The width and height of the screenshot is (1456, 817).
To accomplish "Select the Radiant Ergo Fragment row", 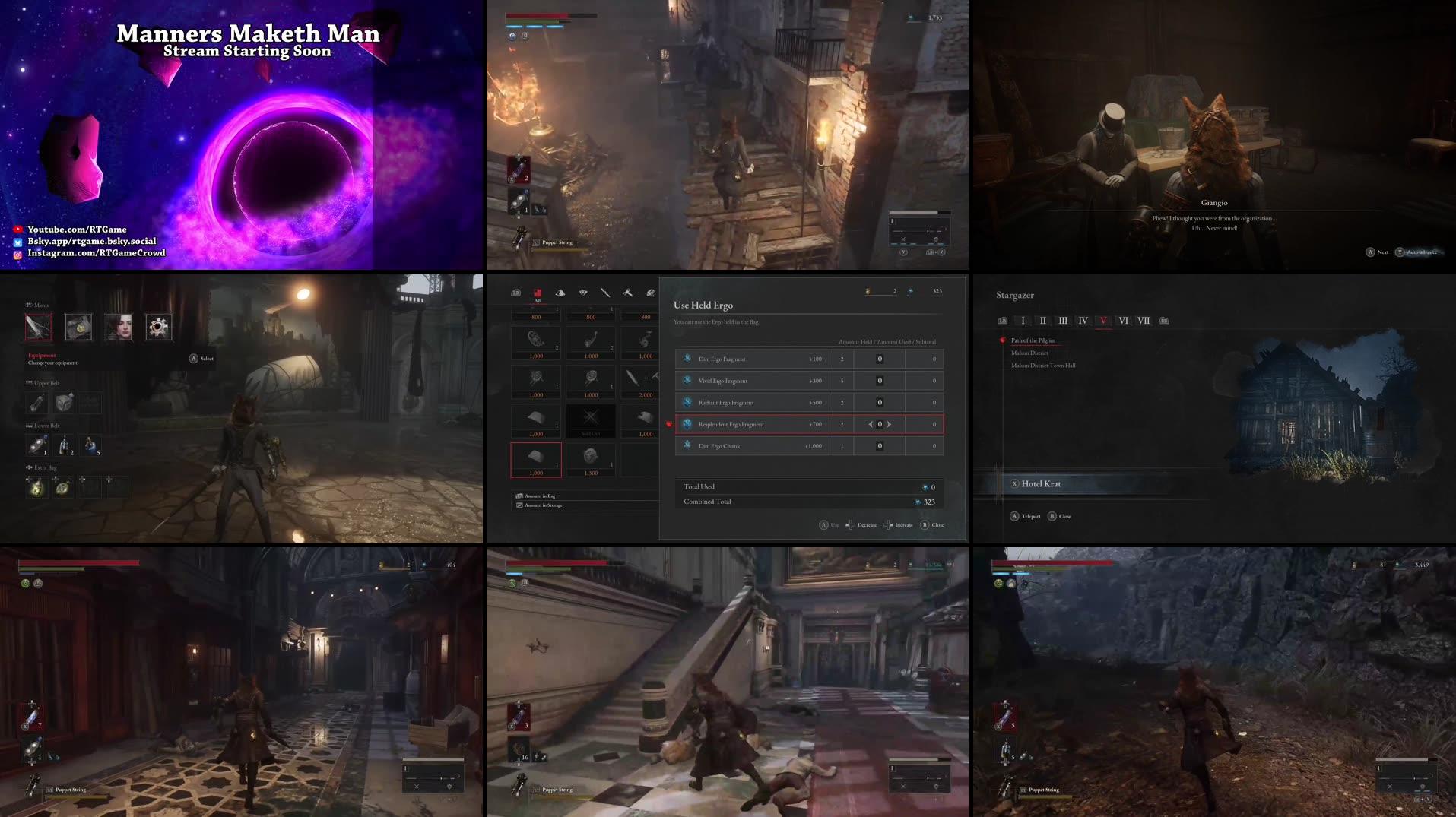I will pyautogui.click(x=809, y=402).
